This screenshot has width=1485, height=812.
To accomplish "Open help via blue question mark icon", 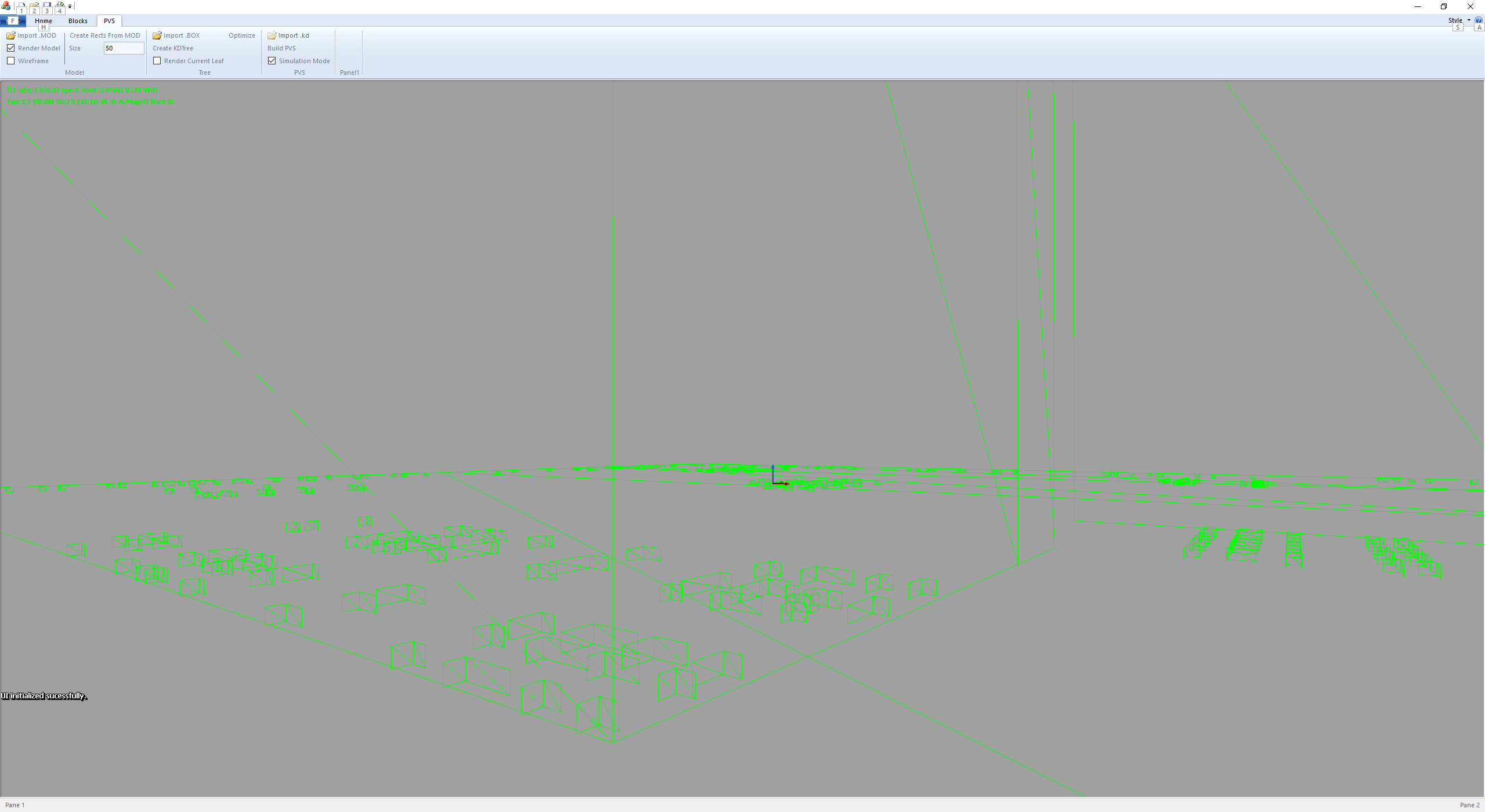I will click(1479, 20).
